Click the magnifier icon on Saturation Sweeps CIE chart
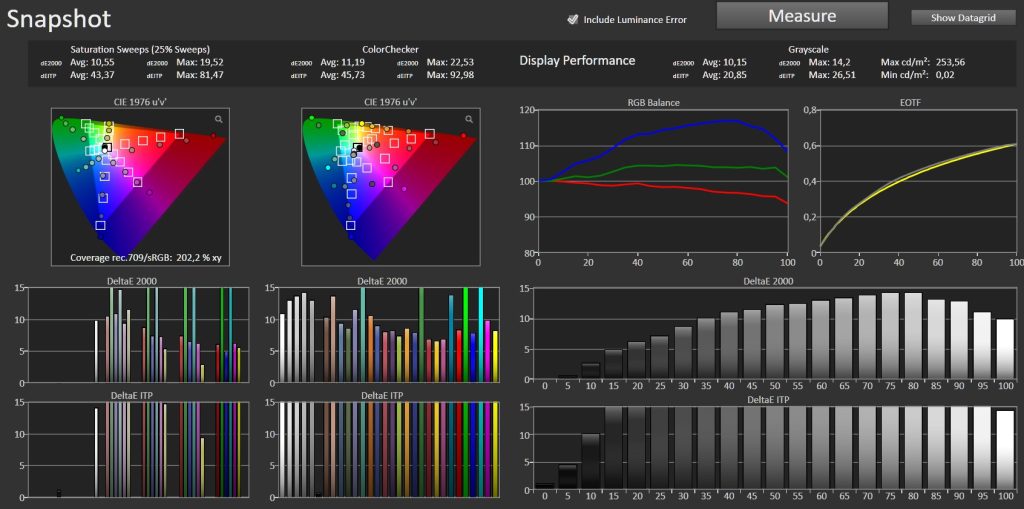This screenshot has width=1024, height=509. (x=218, y=119)
